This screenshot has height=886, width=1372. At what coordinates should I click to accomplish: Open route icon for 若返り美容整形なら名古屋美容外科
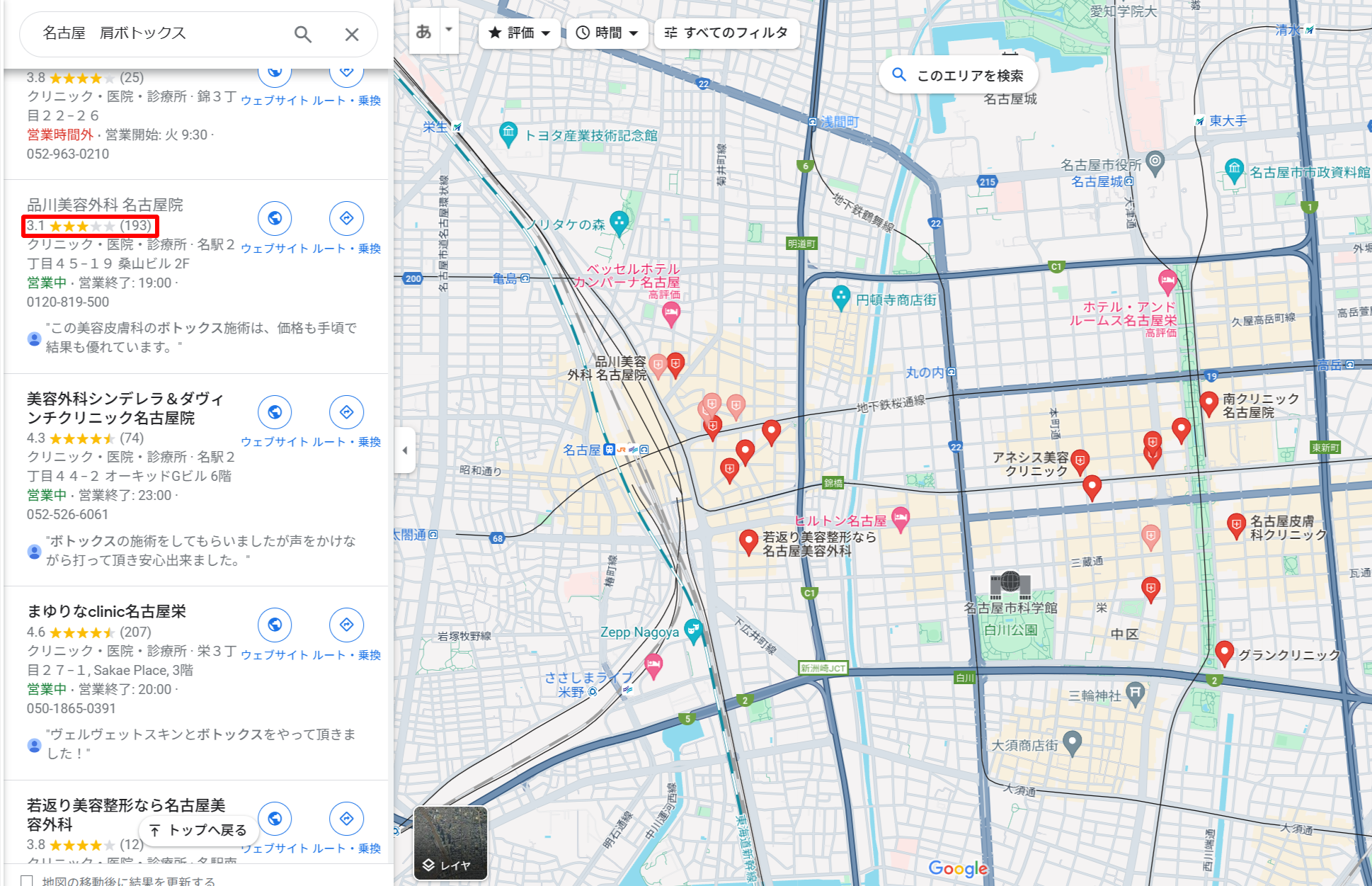click(346, 819)
